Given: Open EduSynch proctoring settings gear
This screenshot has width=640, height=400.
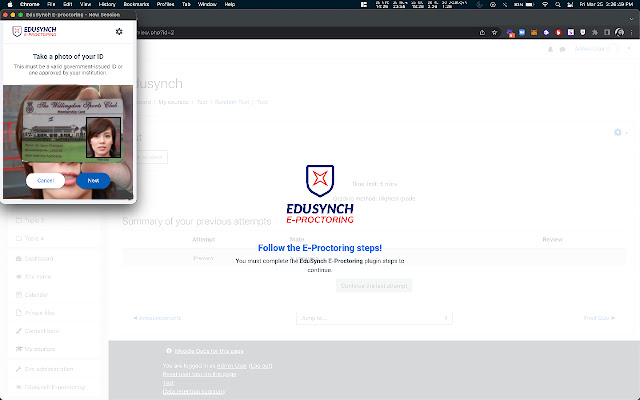Looking at the screenshot, I should click(119, 31).
